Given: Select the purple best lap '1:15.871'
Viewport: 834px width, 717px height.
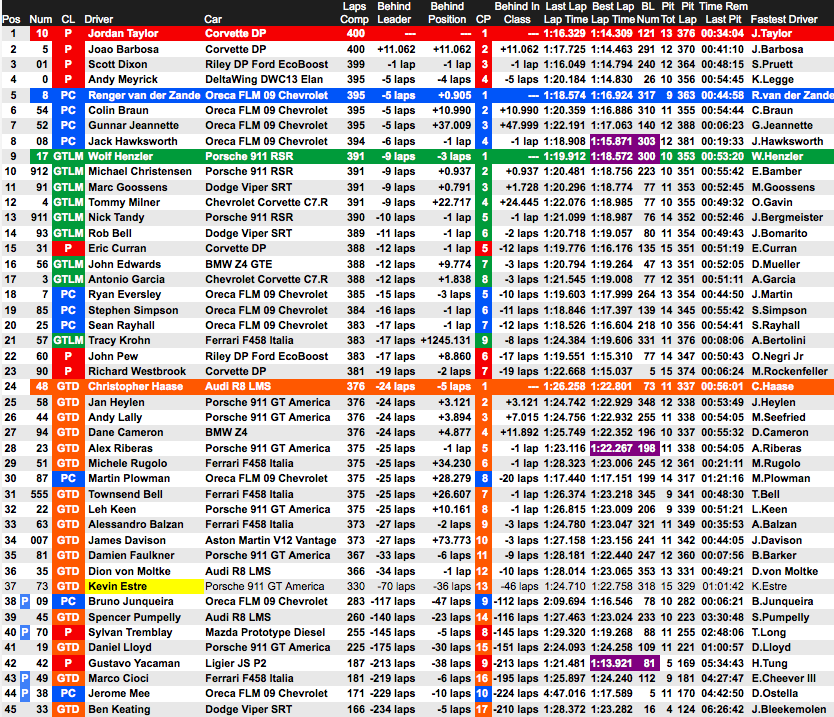Looking at the screenshot, I should point(612,141).
